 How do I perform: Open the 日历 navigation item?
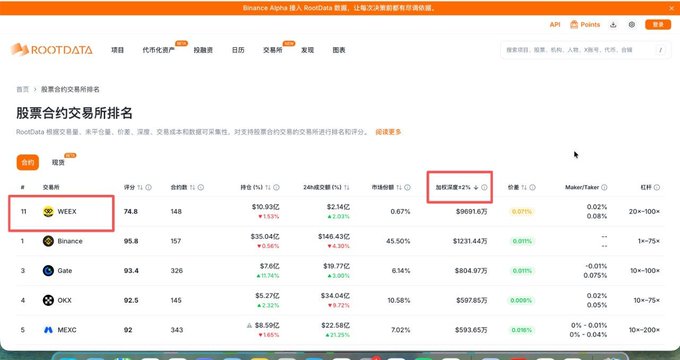[238, 50]
